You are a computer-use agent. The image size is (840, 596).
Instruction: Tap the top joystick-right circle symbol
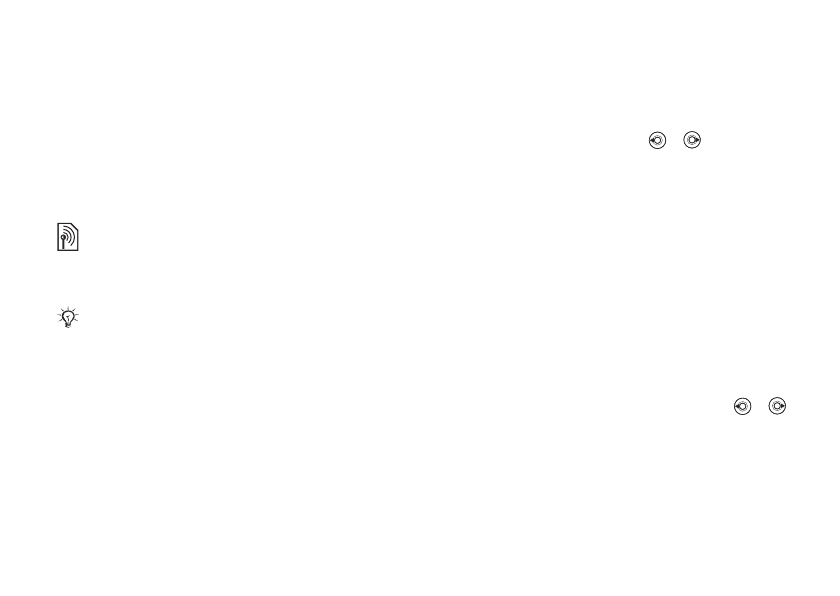[x=692, y=140]
